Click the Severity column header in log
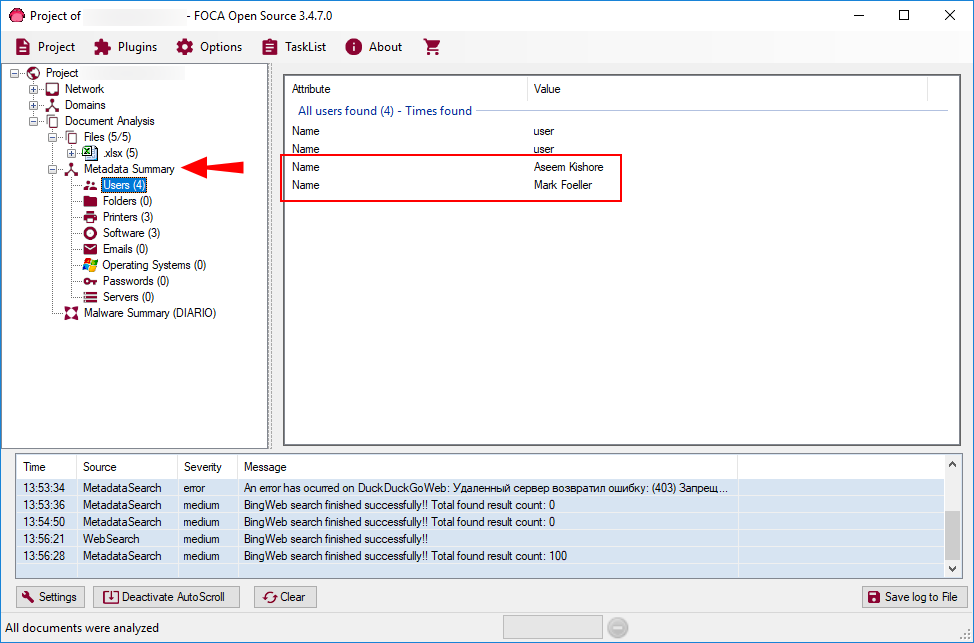974x643 pixels. tap(207, 467)
